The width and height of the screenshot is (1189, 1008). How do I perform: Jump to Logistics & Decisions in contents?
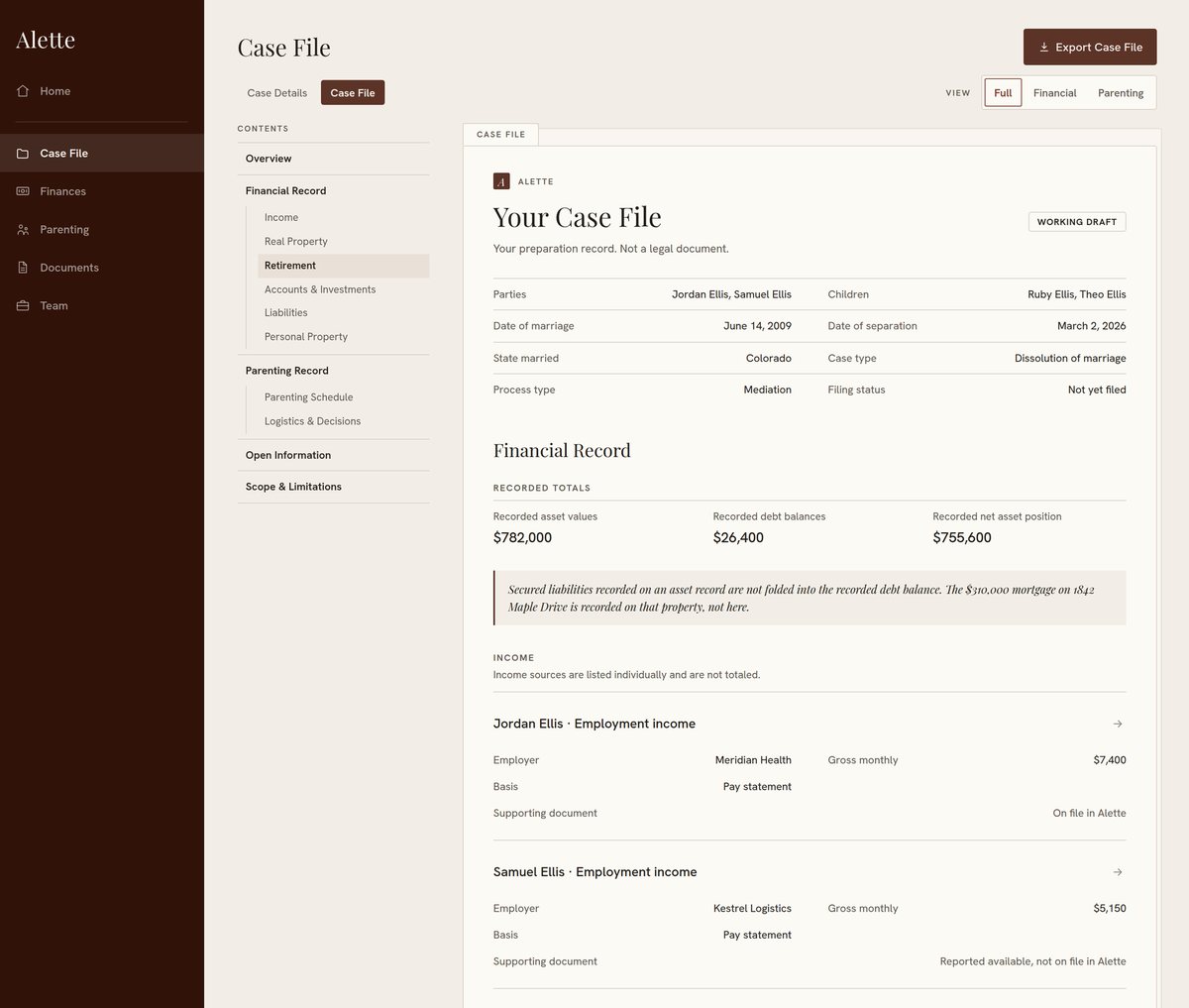[x=343, y=421]
